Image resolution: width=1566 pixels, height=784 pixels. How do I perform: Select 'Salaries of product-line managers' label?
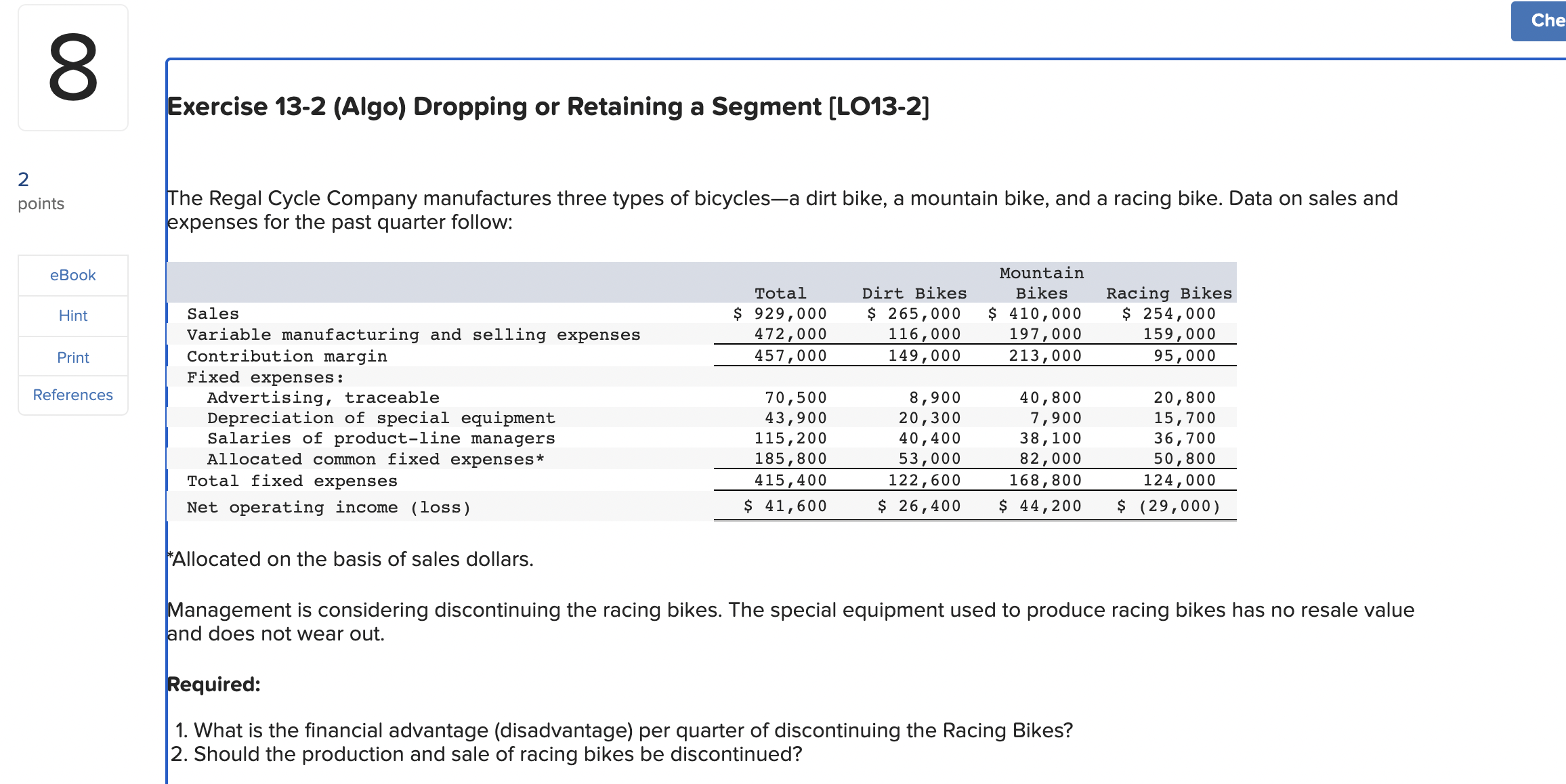coord(381,438)
